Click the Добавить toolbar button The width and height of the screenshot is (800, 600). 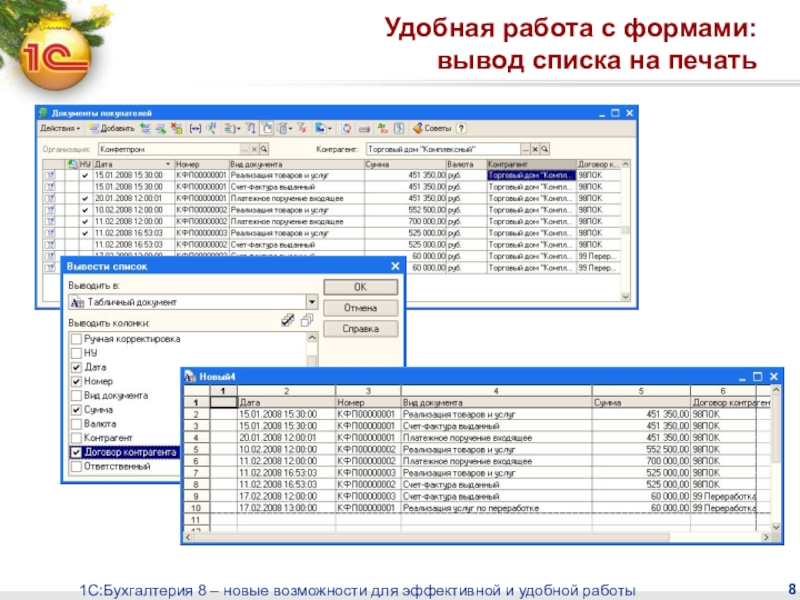[x=112, y=129]
